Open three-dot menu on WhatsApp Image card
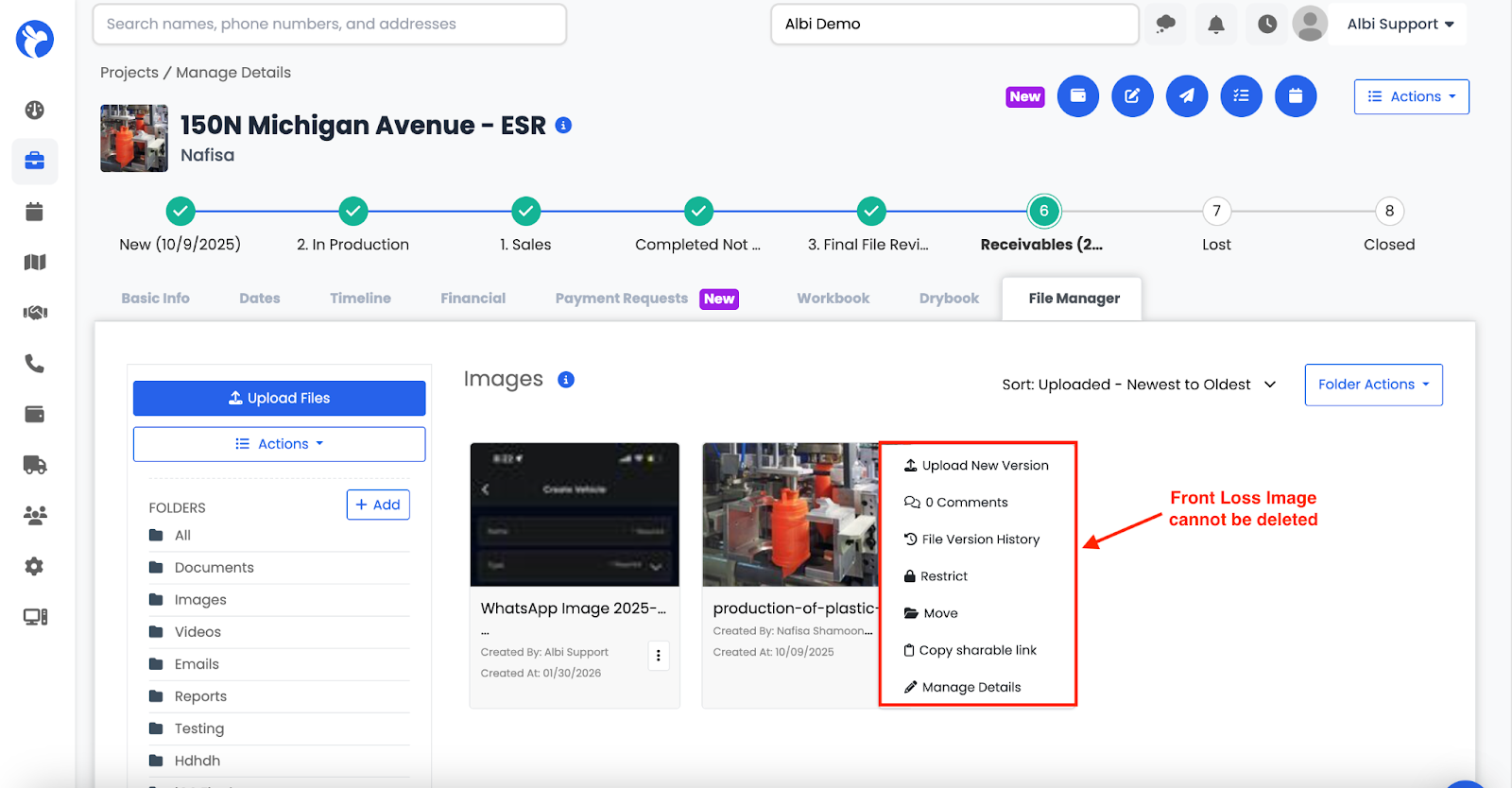Viewport: 1512px width, 788px height. point(659,656)
